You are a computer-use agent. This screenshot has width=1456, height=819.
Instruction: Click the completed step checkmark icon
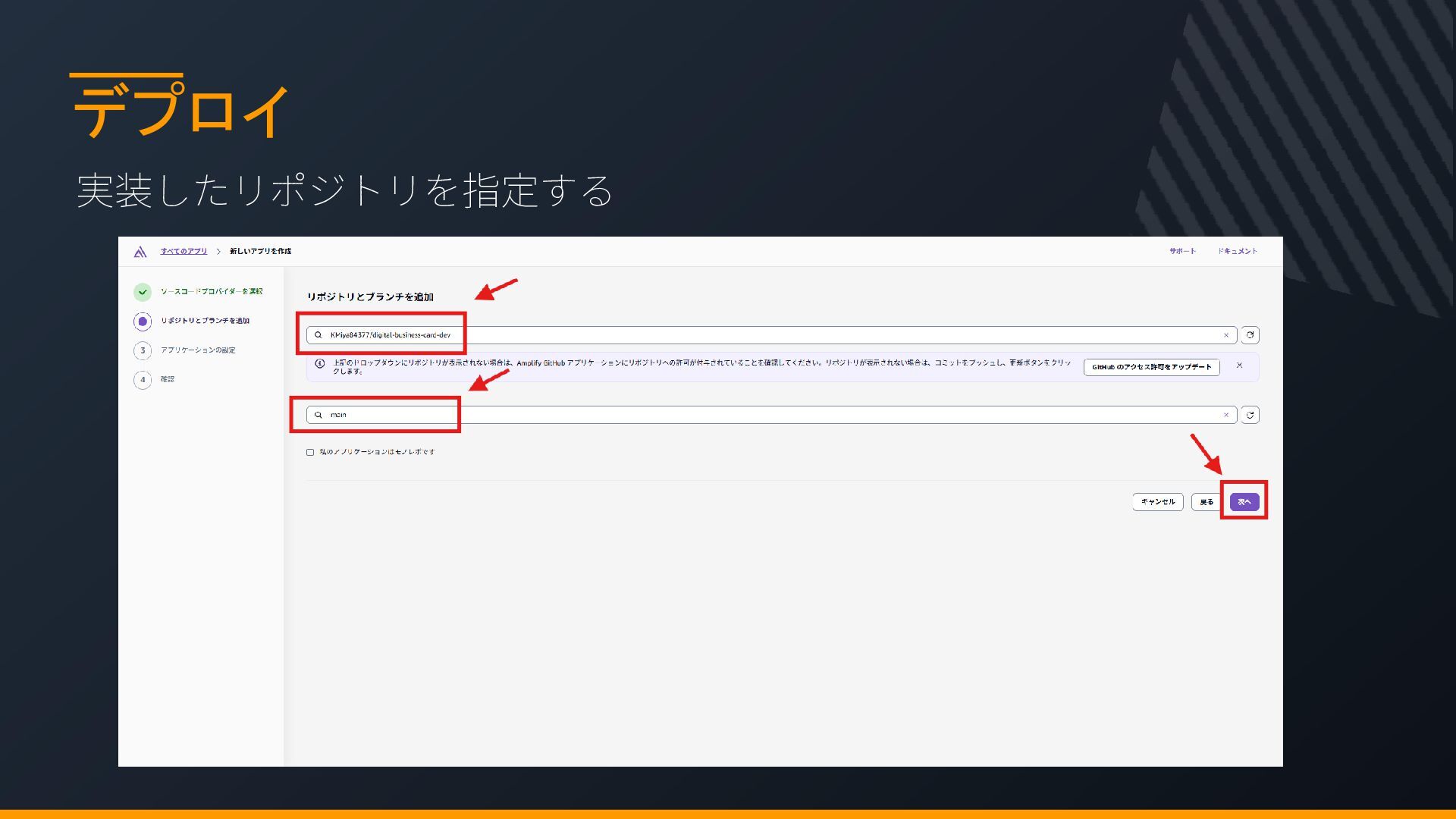[143, 292]
